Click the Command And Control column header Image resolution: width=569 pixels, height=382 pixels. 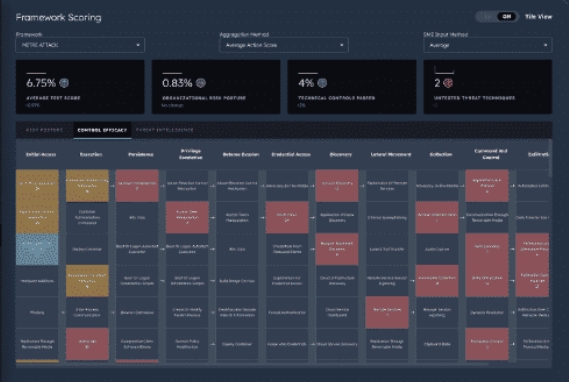pyautogui.click(x=491, y=154)
